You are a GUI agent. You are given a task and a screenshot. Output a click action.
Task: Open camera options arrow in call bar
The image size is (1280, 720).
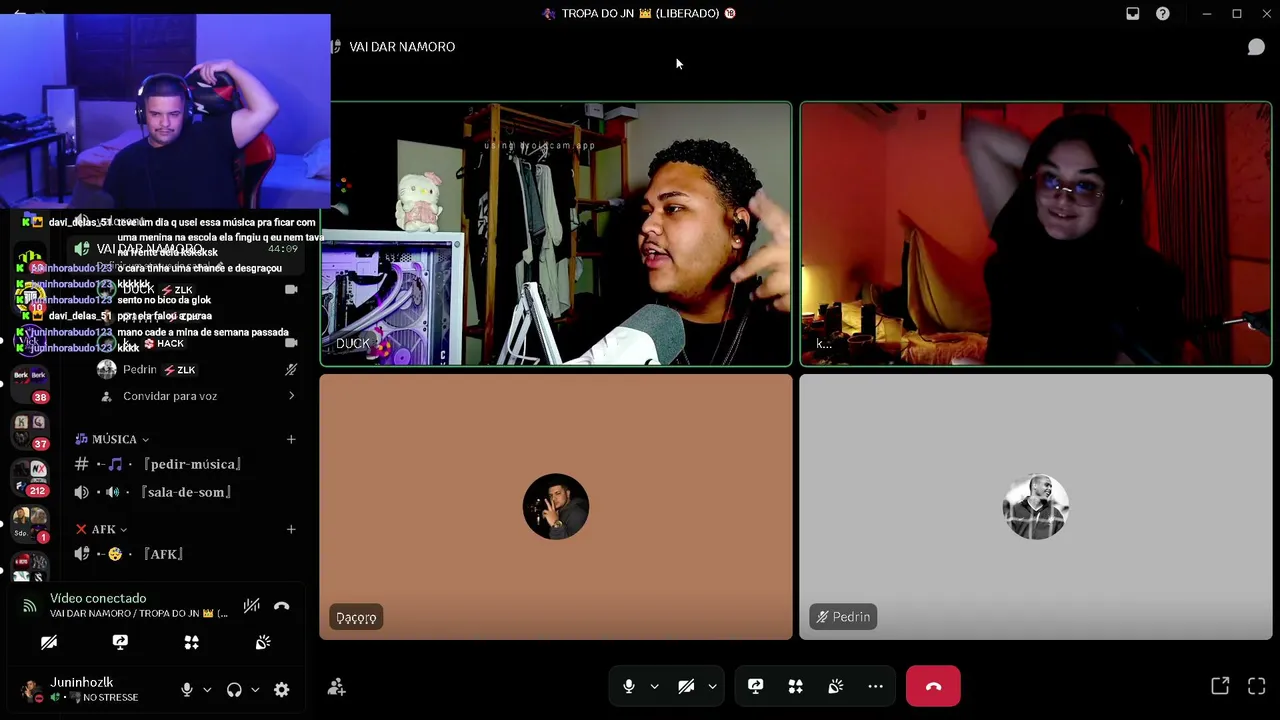(x=712, y=686)
